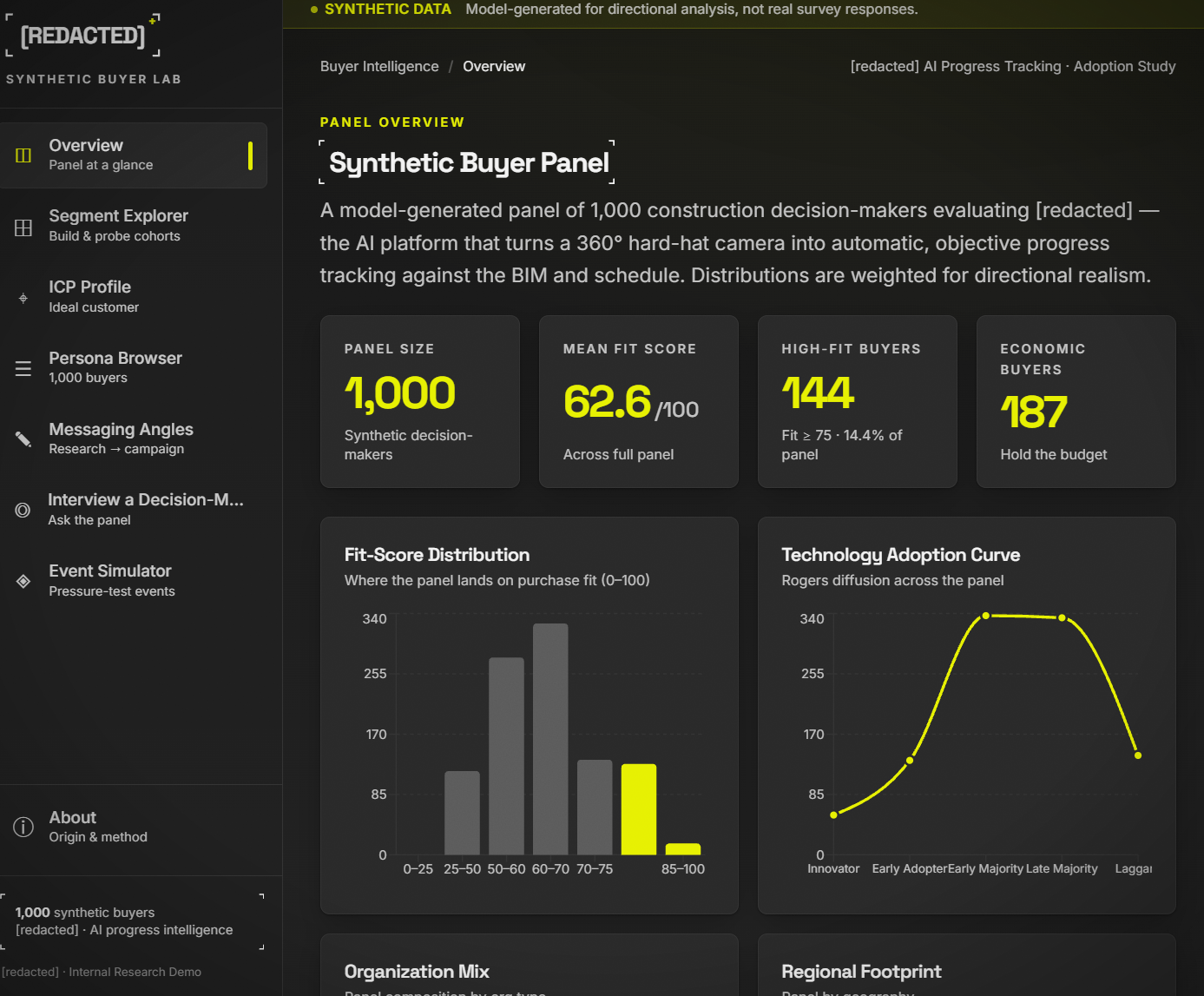Select Event Simulator in the sidebar
The image size is (1204, 996).
[134, 581]
